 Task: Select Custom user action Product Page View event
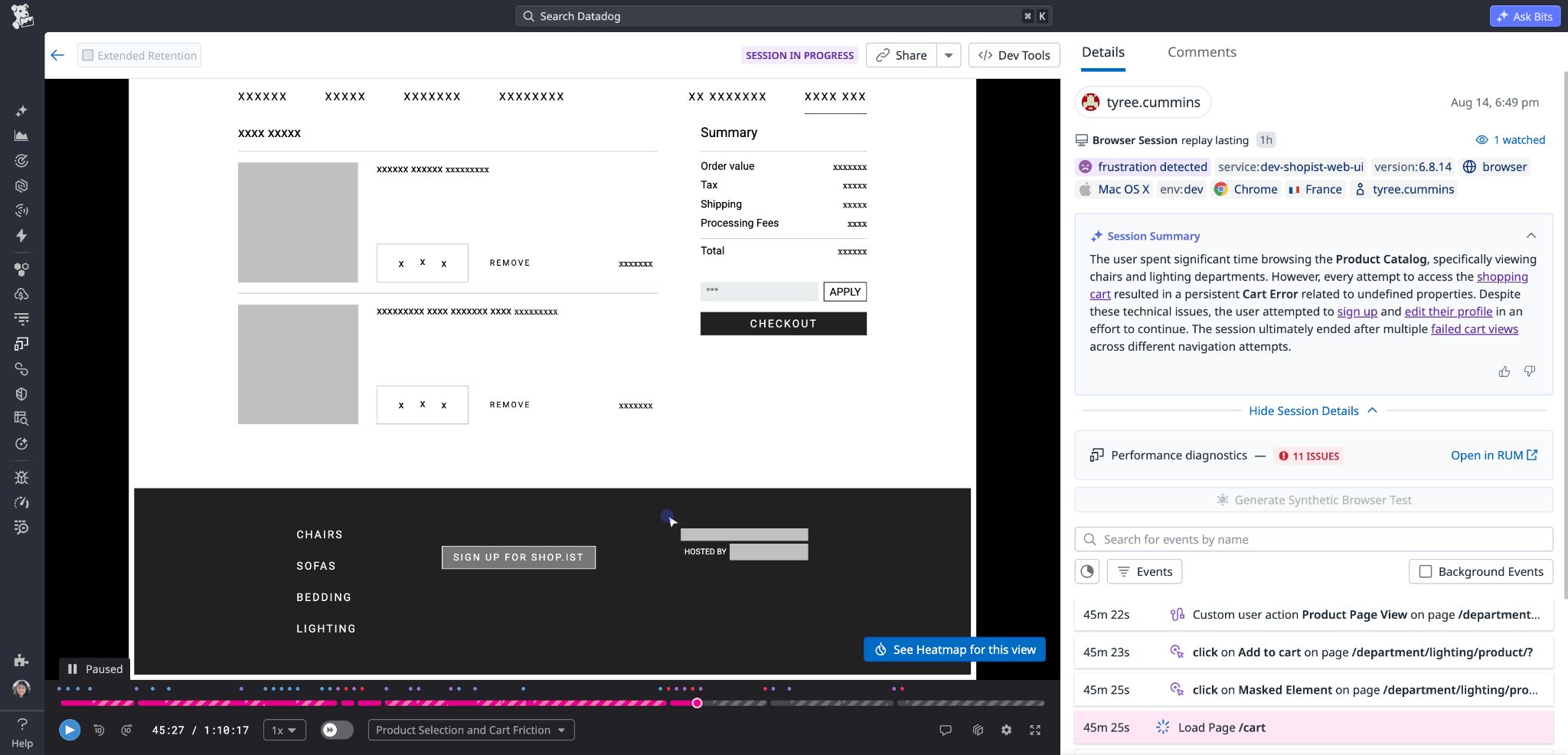click(x=1314, y=615)
